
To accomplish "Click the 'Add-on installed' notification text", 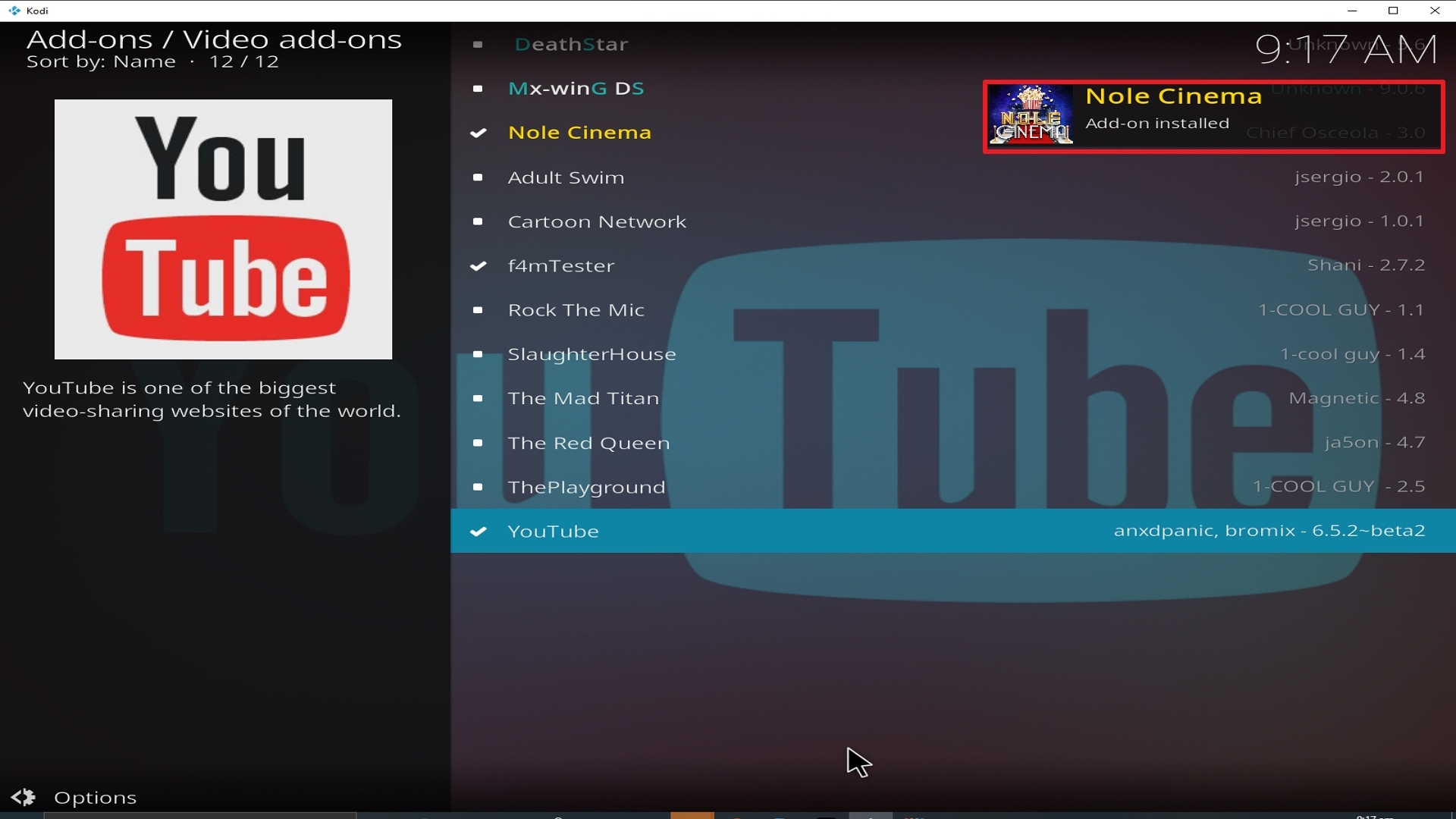I will pos(1157,123).
